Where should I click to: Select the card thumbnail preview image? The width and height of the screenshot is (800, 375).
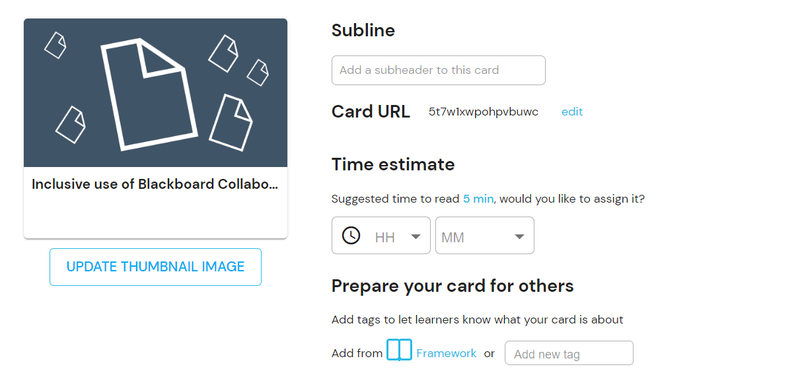click(x=156, y=93)
